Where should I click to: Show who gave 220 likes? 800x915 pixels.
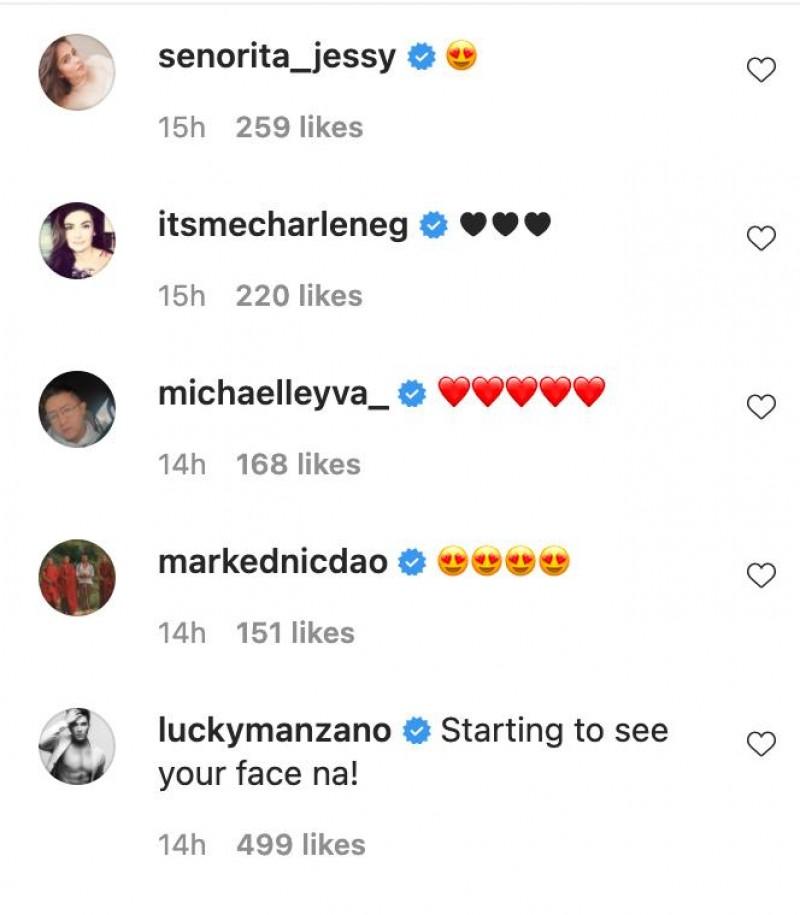pyautogui.click(x=299, y=296)
